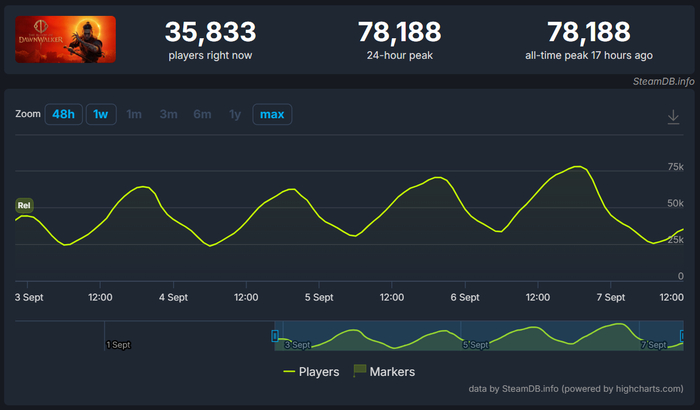The image size is (700, 410).
Task: Select the 1w zoom range
Action: point(101,114)
